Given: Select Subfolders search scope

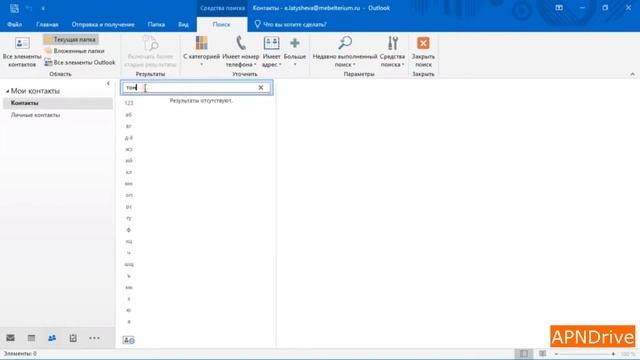Looking at the screenshot, I should pos(74,51).
